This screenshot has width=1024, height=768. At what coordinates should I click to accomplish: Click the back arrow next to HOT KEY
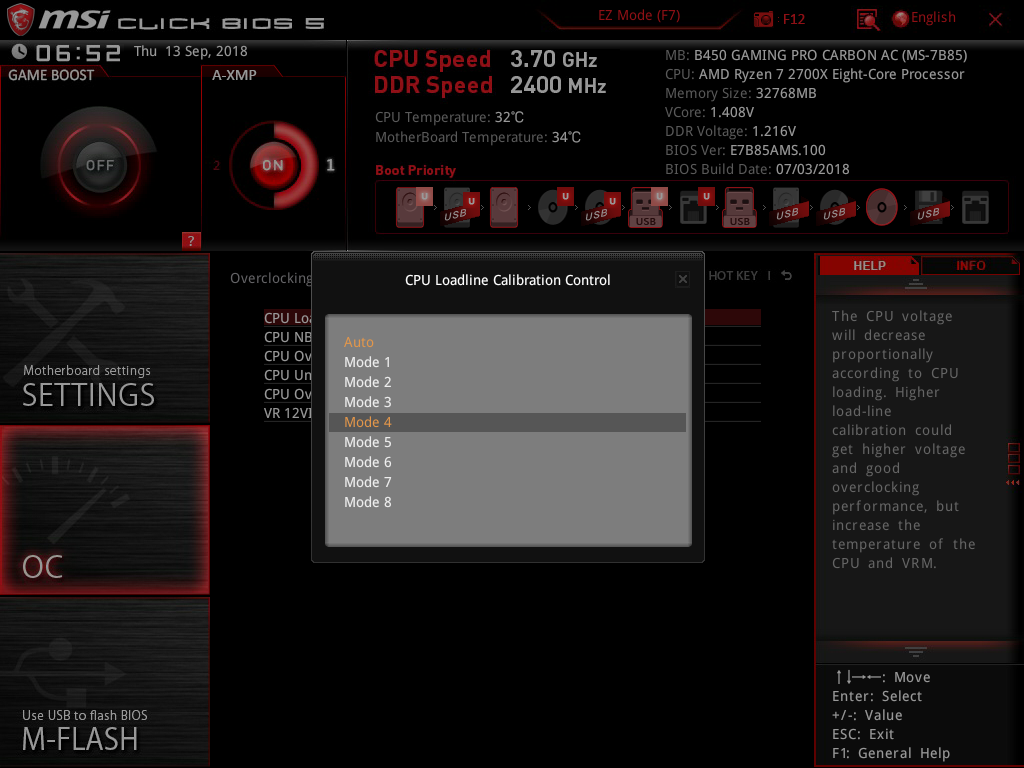(x=786, y=276)
